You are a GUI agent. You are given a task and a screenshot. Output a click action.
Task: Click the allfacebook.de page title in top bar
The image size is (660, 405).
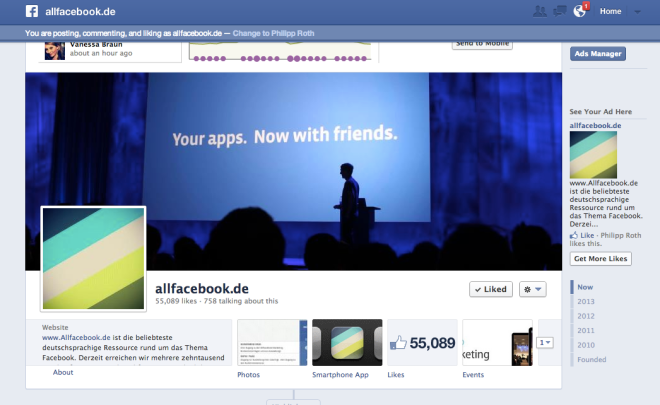[80, 12]
